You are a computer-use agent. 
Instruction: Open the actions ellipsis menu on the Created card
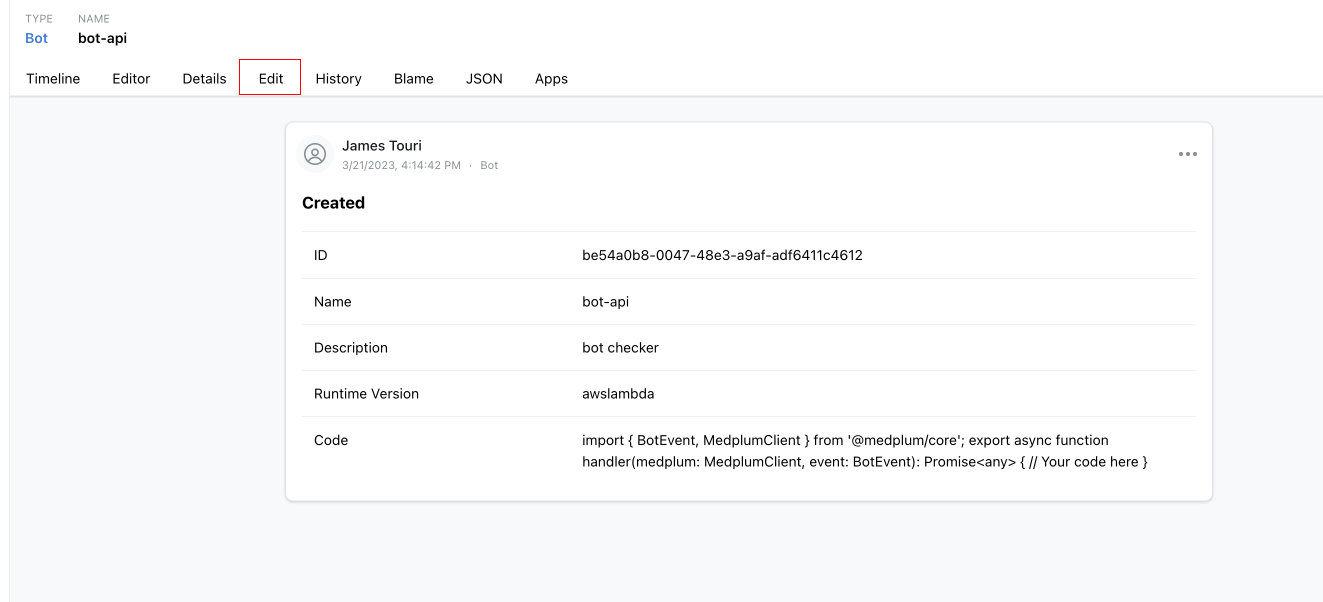point(1187,153)
